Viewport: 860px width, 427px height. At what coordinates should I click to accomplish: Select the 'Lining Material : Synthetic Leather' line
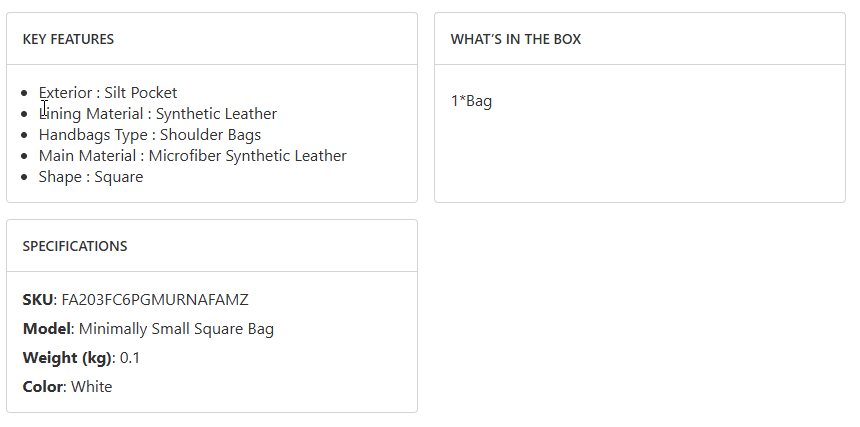(158, 114)
